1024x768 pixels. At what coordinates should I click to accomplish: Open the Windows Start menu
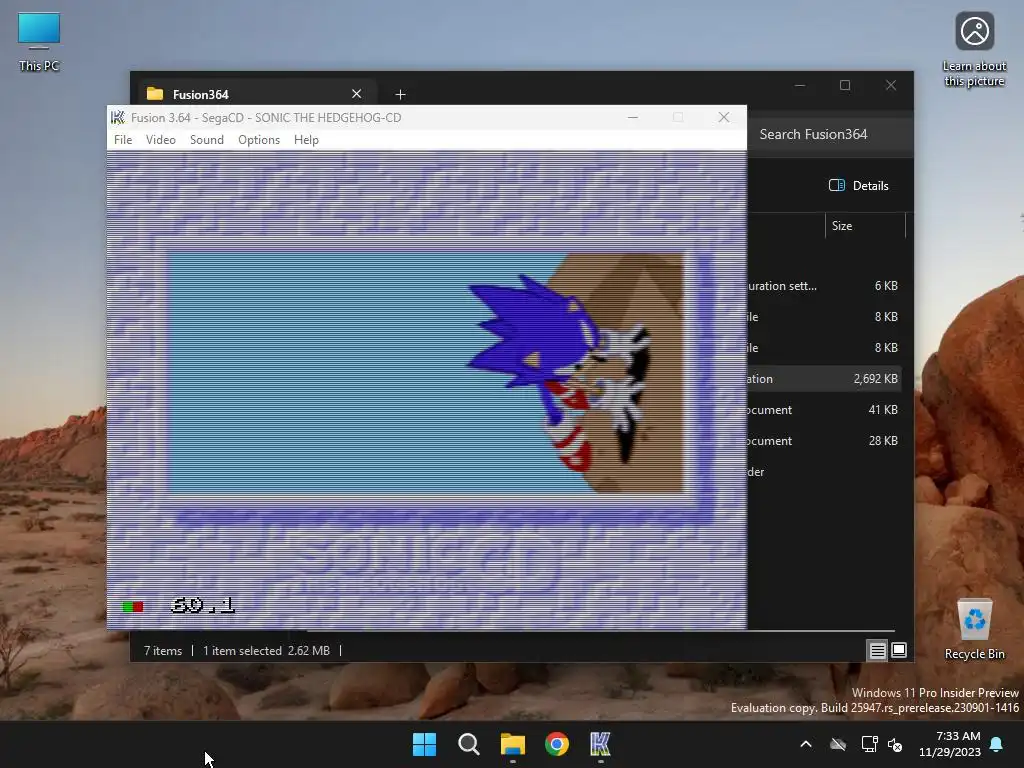pyautogui.click(x=424, y=744)
